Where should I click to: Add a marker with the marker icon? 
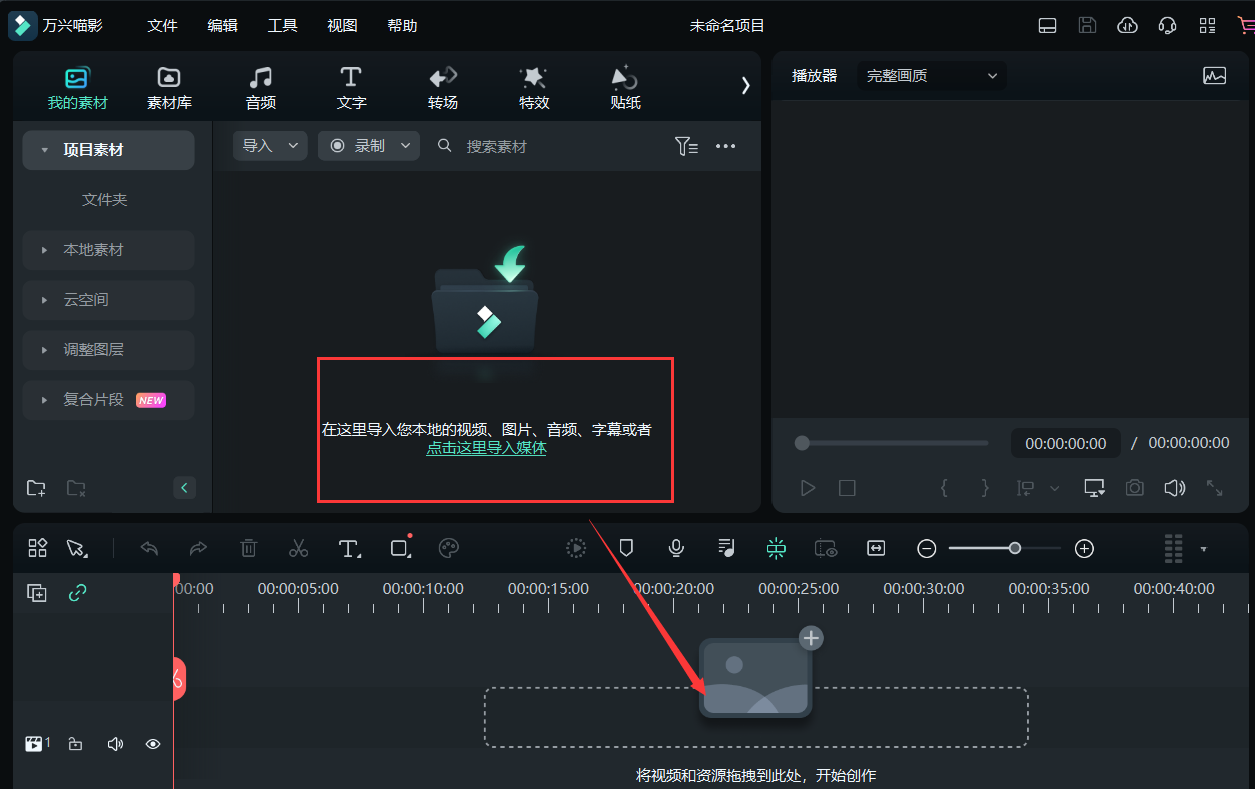click(626, 548)
